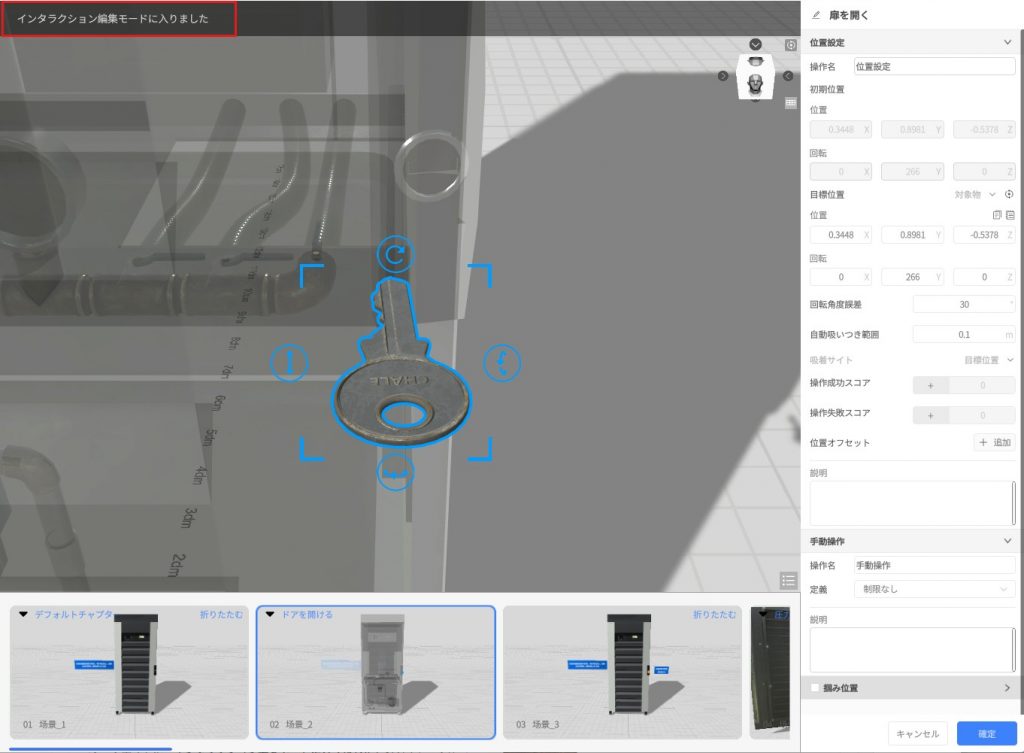Click the grid display icon in viewport
This screenshot has width=1024, height=753.
(x=790, y=102)
